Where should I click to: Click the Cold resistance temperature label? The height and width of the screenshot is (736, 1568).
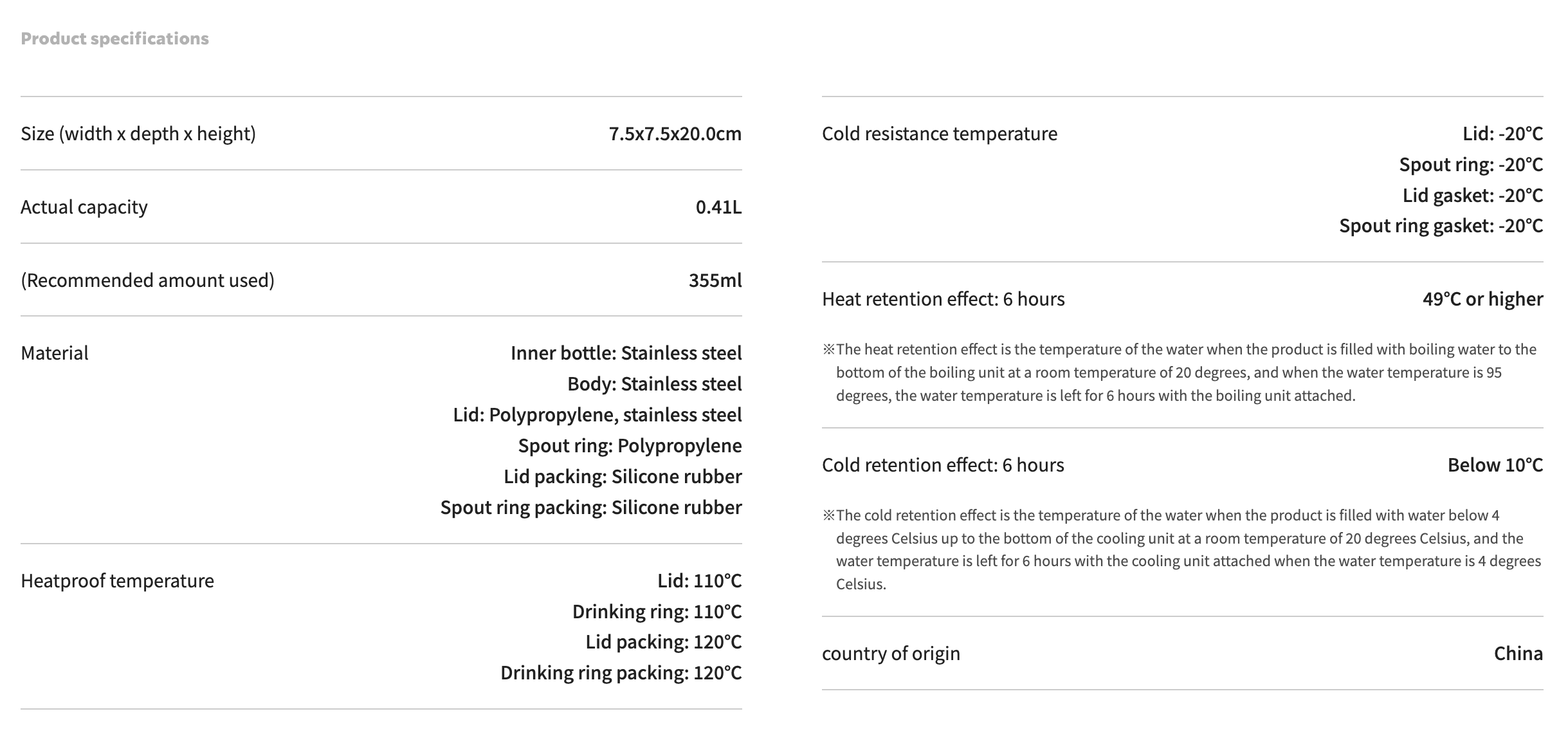(x=940, y=134)
